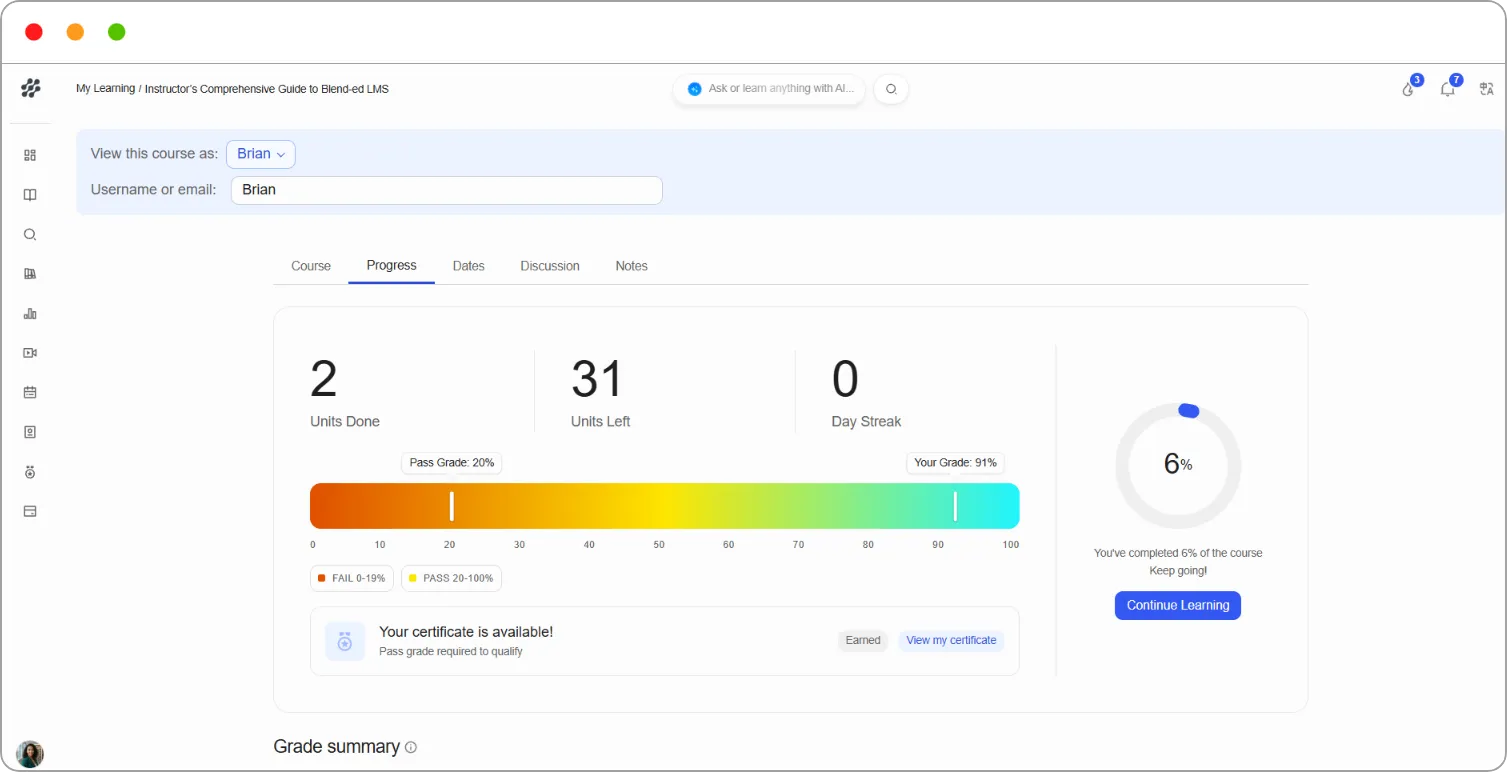Screen dimensions: 1507x772
Task: Click the '31' Units Left count
Action: pos(597,380)
